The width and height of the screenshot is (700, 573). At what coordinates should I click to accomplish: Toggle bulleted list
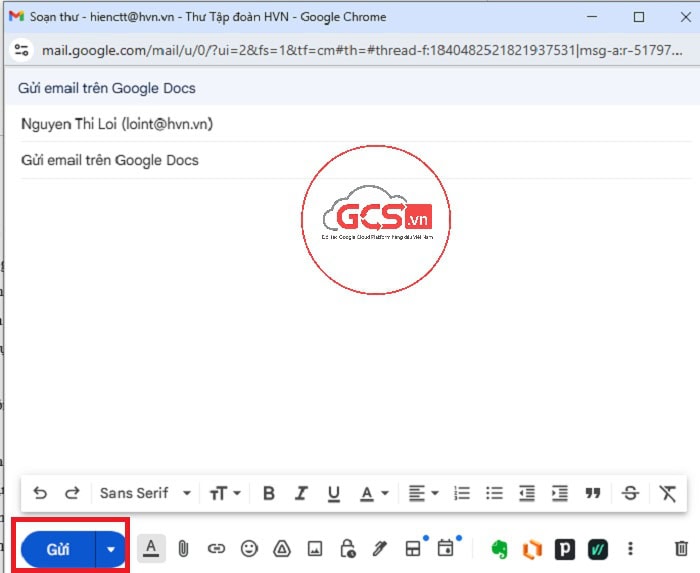[494, 493]
